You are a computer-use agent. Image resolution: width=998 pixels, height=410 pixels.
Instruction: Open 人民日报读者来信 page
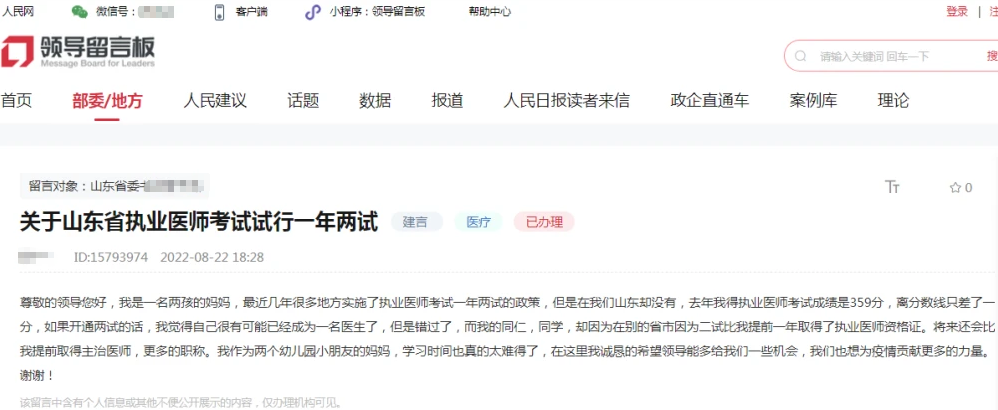[x=566, y=100]
